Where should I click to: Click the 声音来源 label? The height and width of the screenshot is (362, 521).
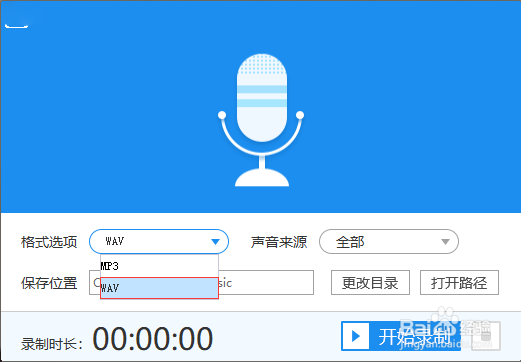(279, 242)
